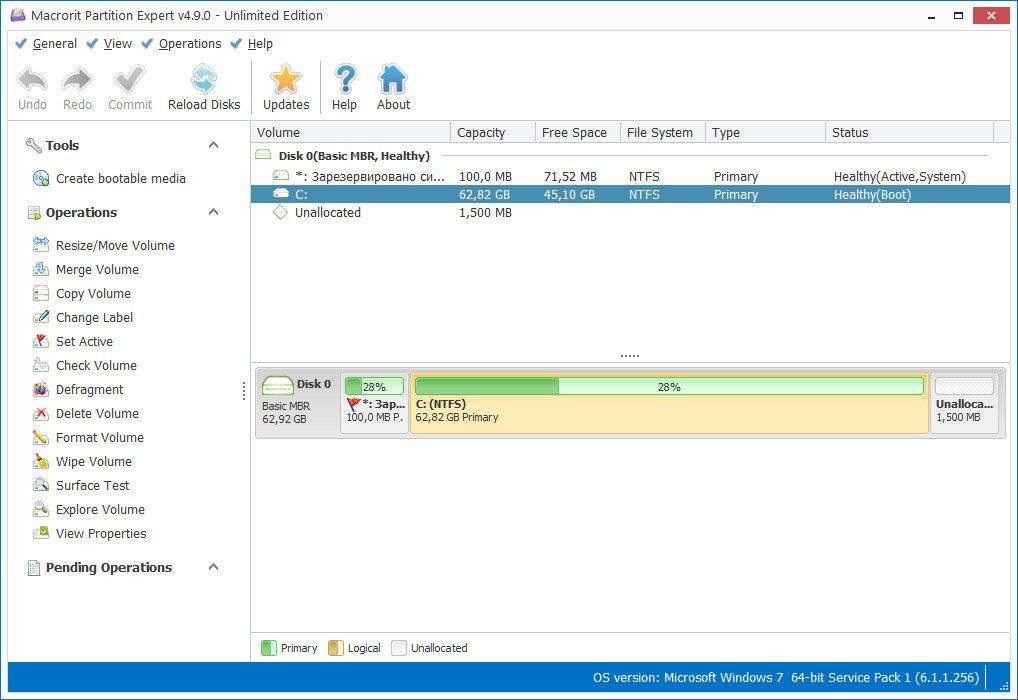The image size is (1018, 700).
Task: Open the View menu
Action: pyautogui.click(x=117, y=44)
